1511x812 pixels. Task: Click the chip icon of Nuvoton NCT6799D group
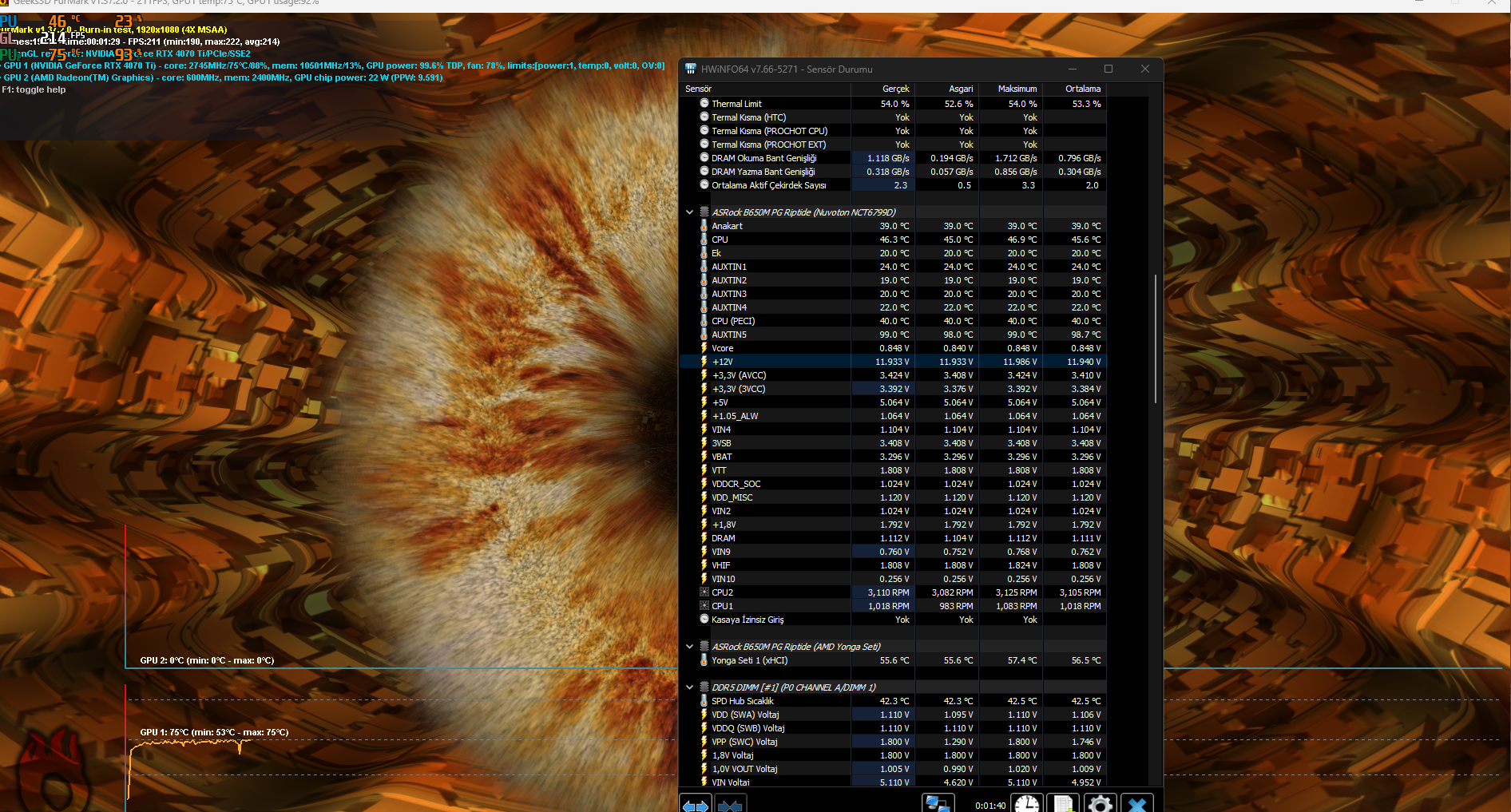tap(704, 212)
